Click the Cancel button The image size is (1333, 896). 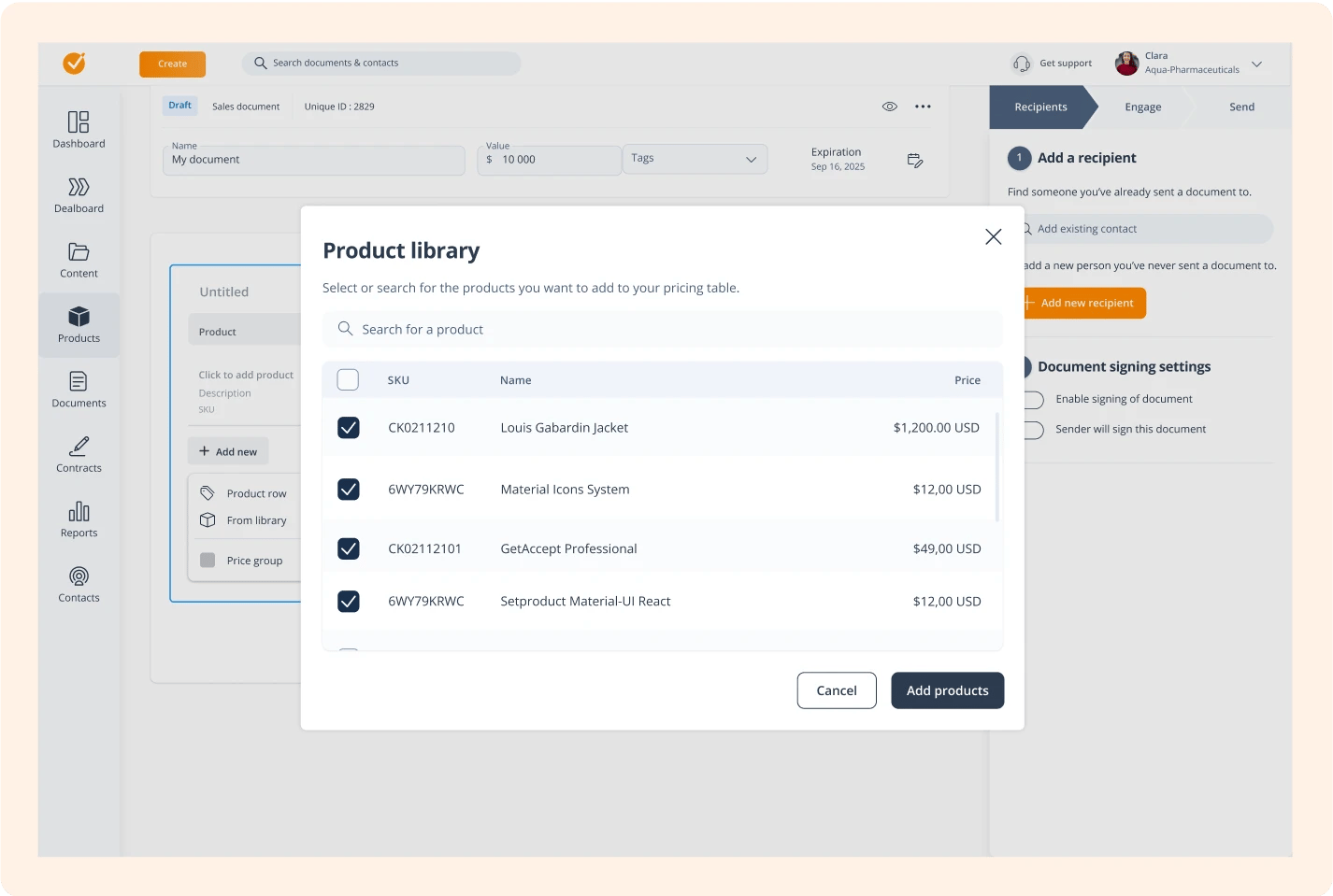tap(837, 690)
